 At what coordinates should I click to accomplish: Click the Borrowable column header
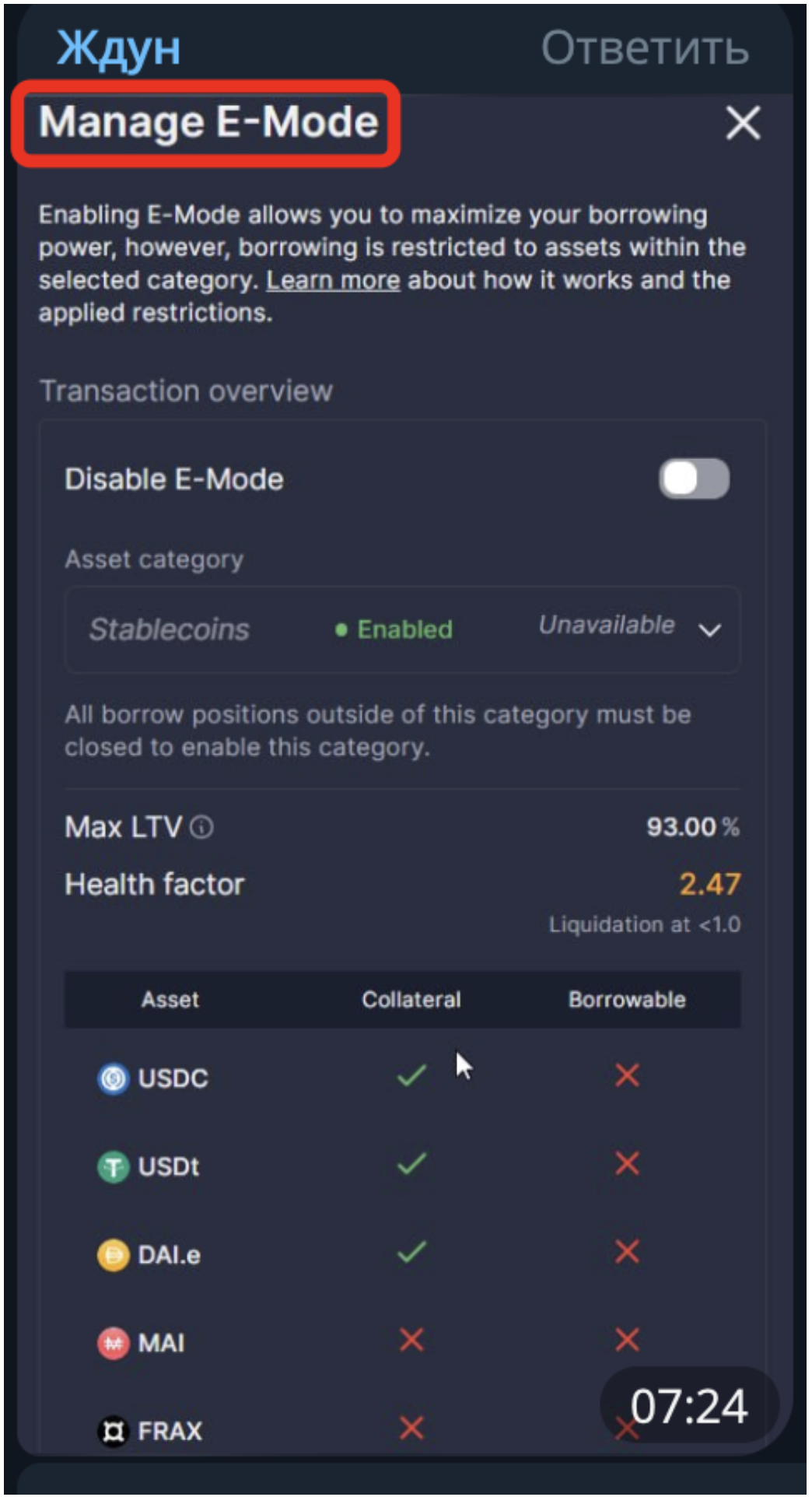pos(627,1000)
